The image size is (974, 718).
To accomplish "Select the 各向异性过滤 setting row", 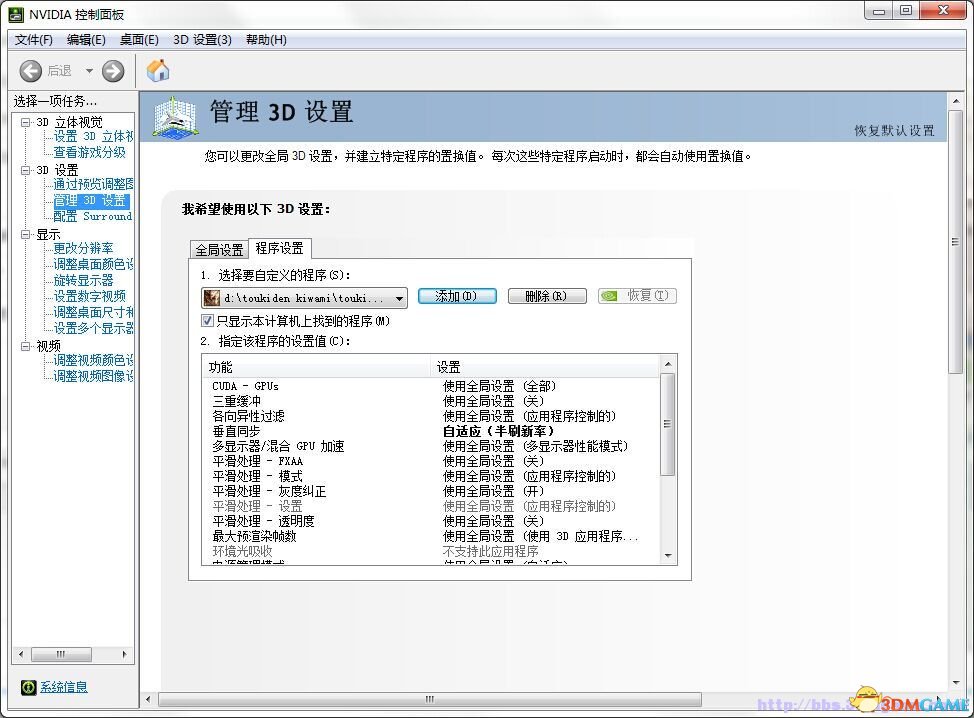I will pos(431,416).
